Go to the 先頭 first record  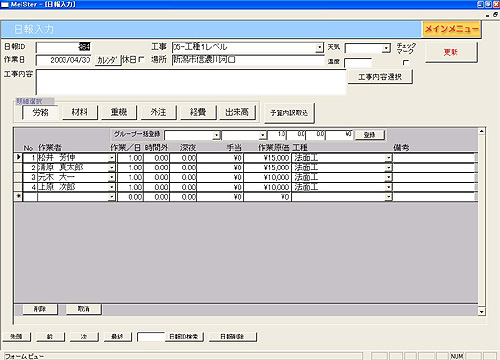pyautogui.click(x=16, y=337)
